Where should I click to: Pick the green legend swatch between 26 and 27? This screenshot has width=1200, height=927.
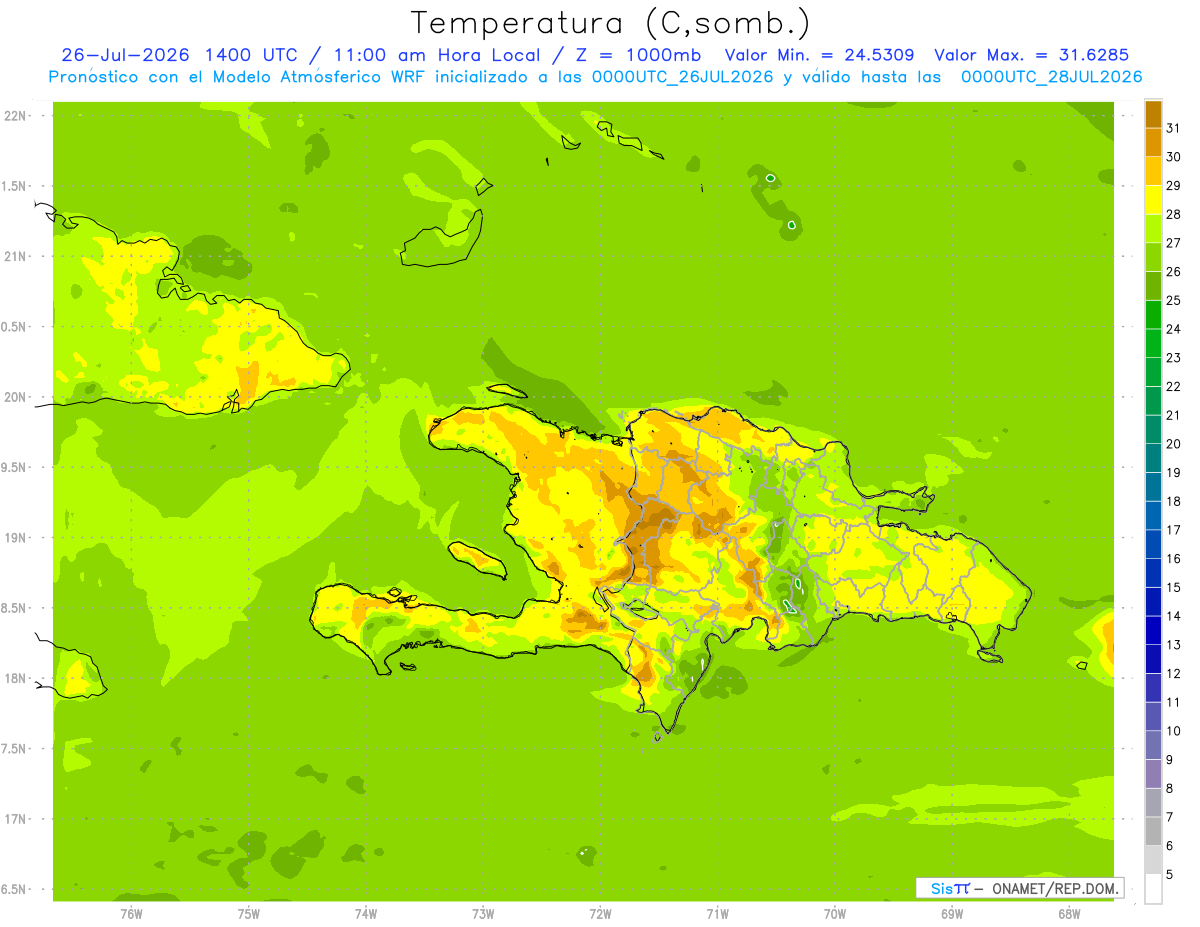1153,257
